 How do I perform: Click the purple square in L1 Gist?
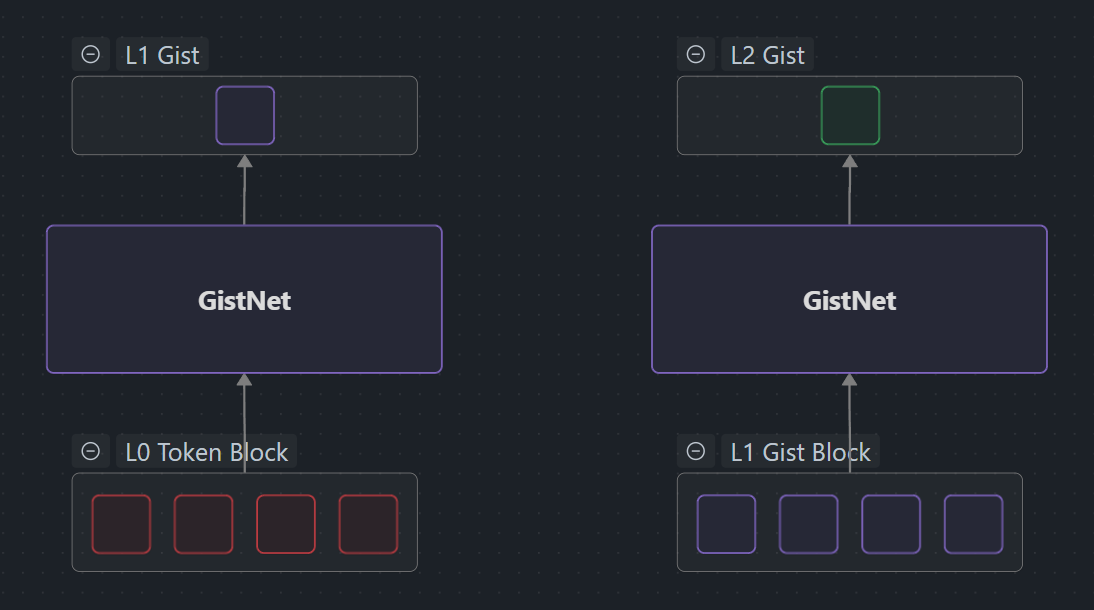coord(245,115)
